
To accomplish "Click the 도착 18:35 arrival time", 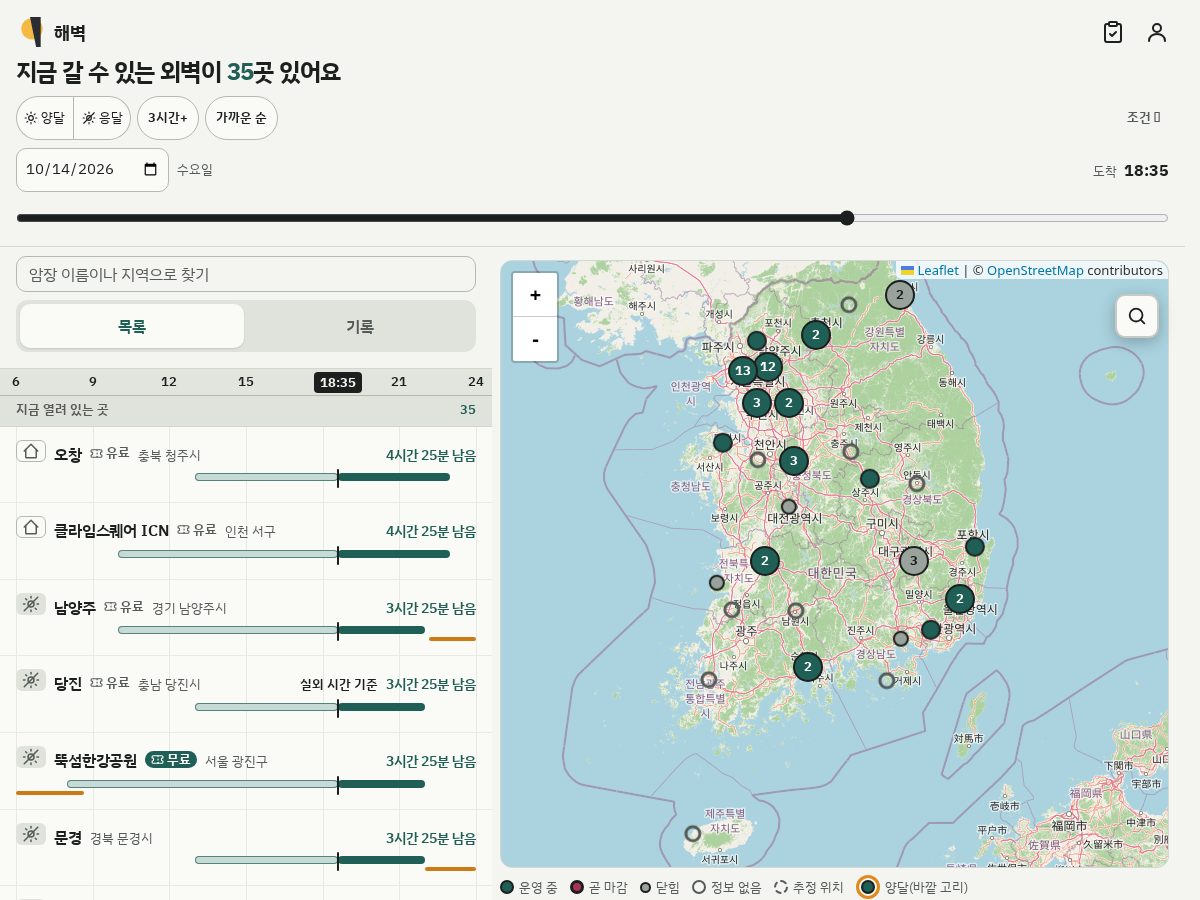I will 1131,171.
